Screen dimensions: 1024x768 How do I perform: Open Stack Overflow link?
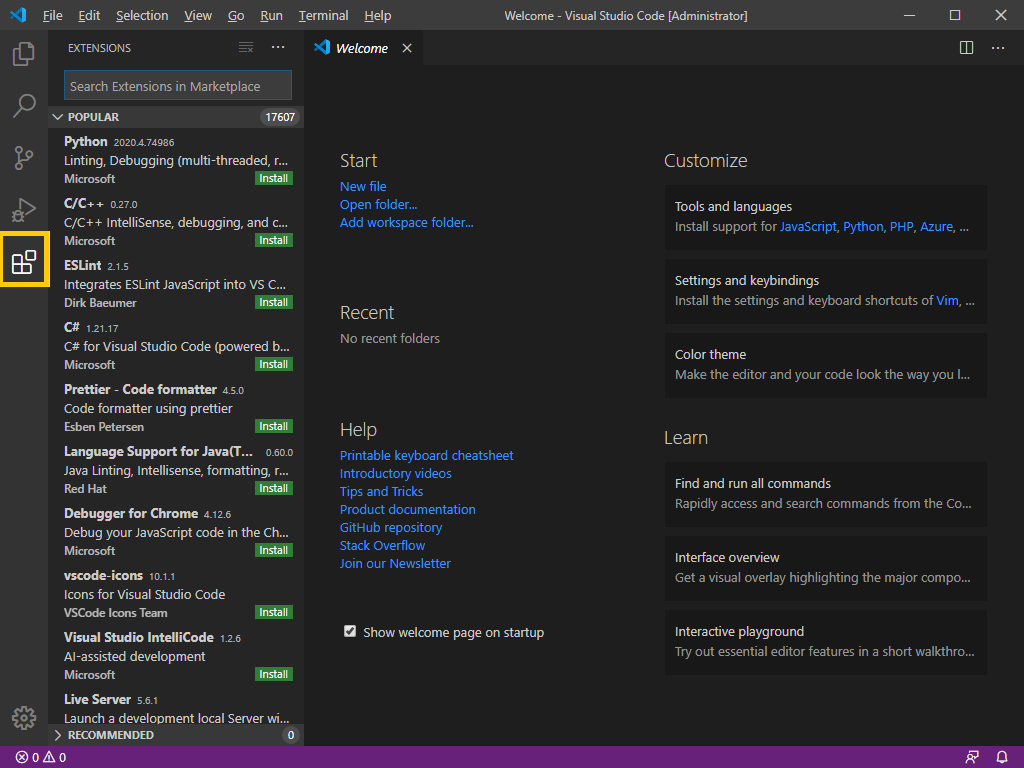382,545
